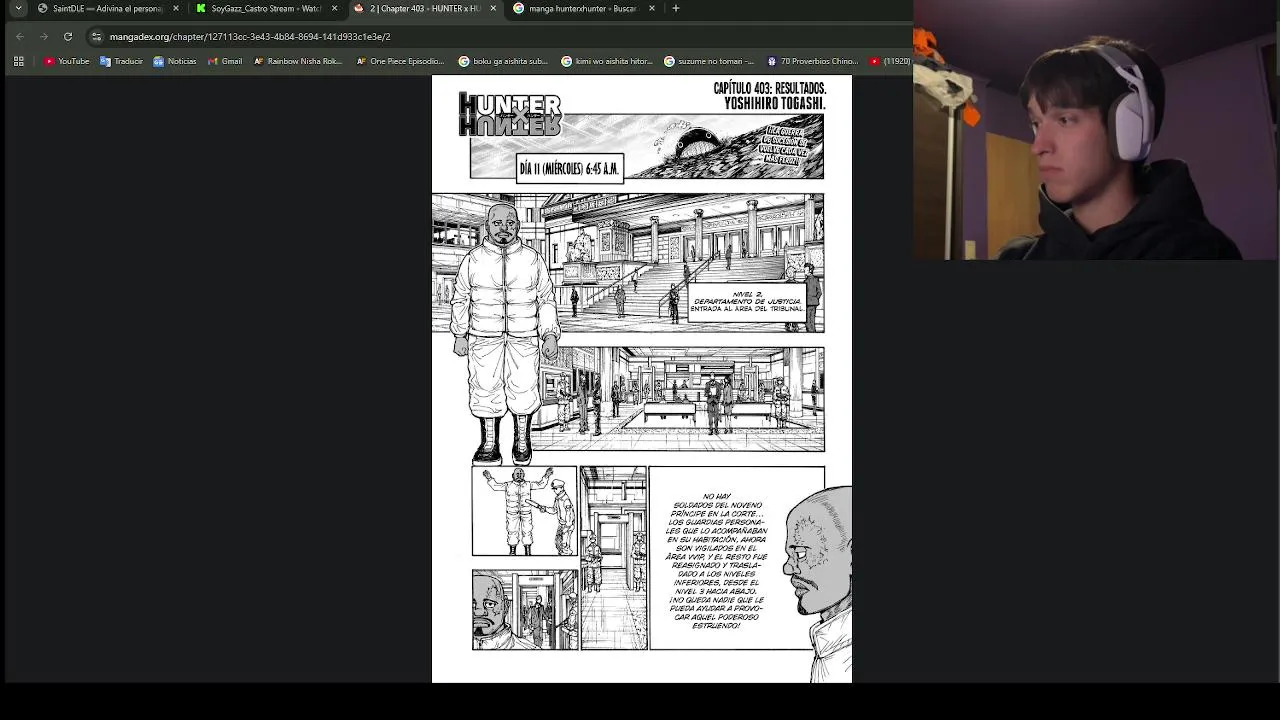The height and width of the screenshot is (720, 1280).
Task: Open the YouTube bookmark
Action: 67,61
